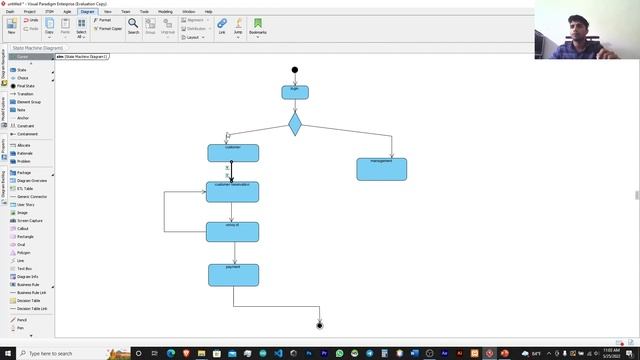This screenshot has width=640, height=360.
Task: Open the Modeling menu tab
Action: (165, 11)
